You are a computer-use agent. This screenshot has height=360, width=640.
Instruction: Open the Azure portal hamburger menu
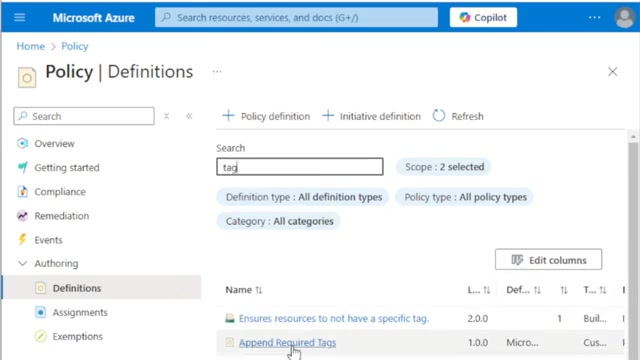pyautogui.click(x=20, y=18)
